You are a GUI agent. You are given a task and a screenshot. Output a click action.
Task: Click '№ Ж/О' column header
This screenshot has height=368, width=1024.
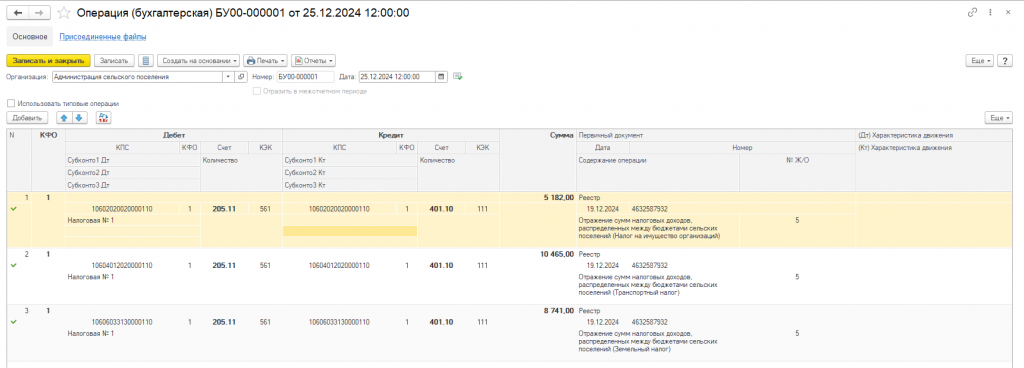797,161
